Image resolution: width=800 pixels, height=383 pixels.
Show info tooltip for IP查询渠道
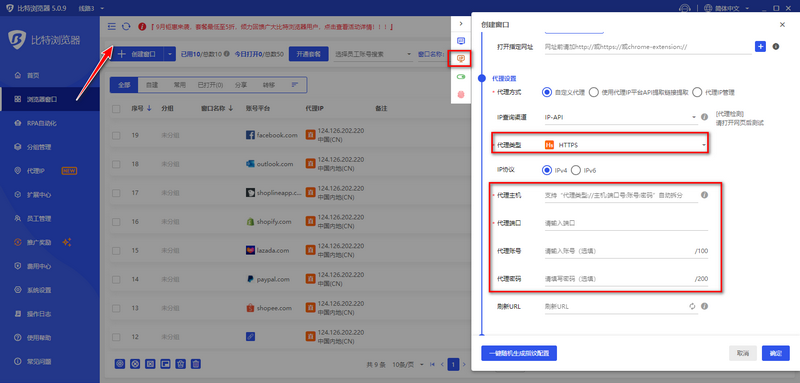705,117
